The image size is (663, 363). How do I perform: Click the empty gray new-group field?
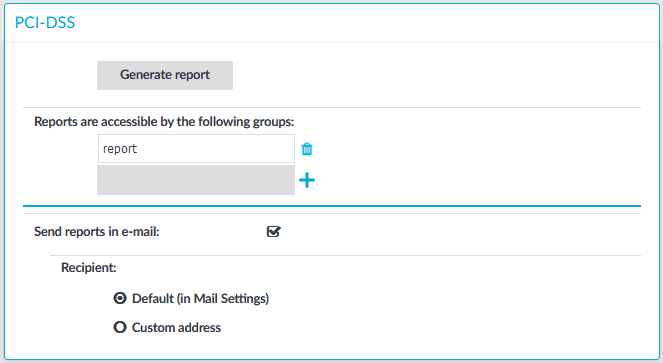196,180
